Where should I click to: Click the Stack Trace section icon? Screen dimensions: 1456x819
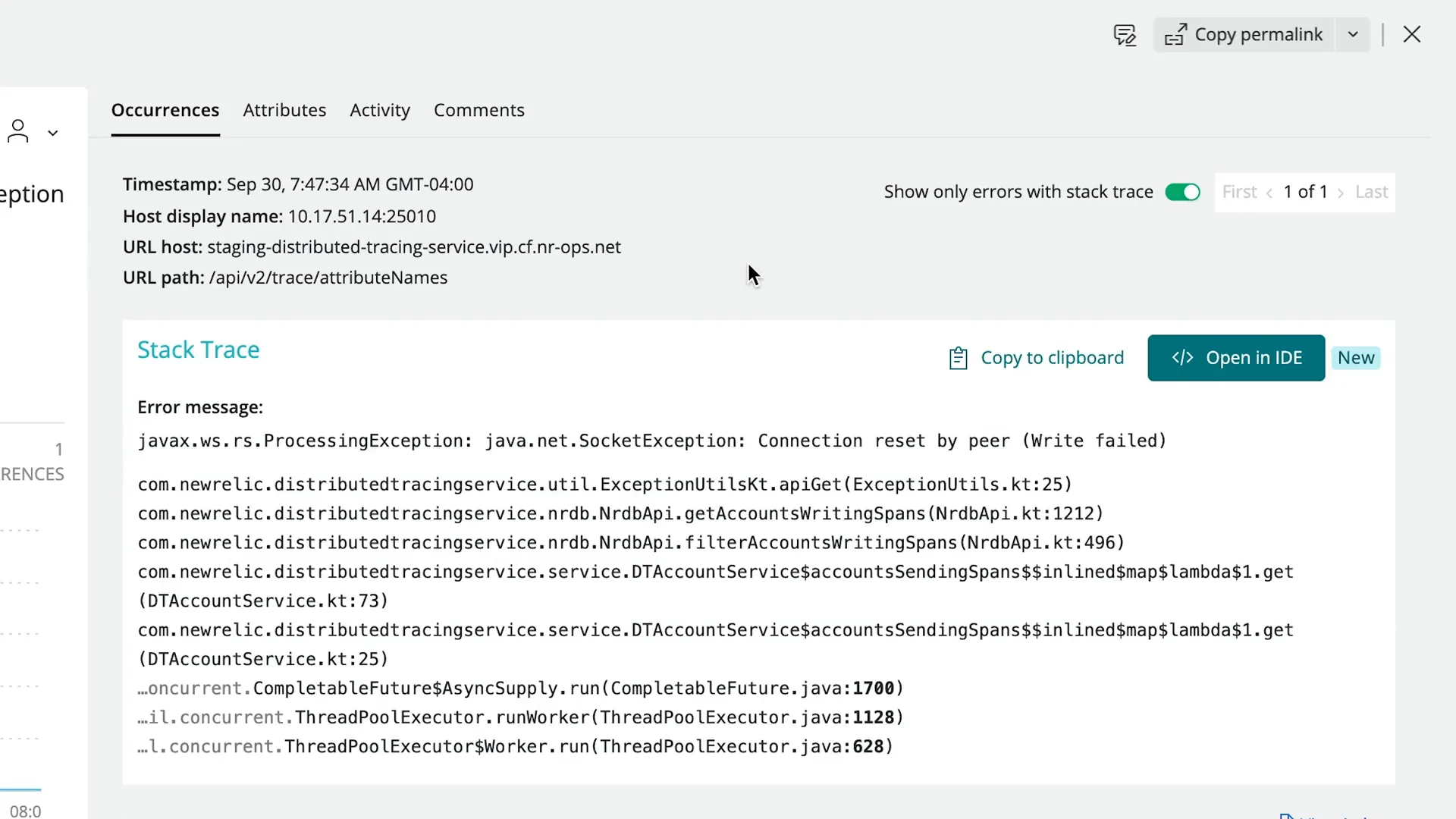958,357
